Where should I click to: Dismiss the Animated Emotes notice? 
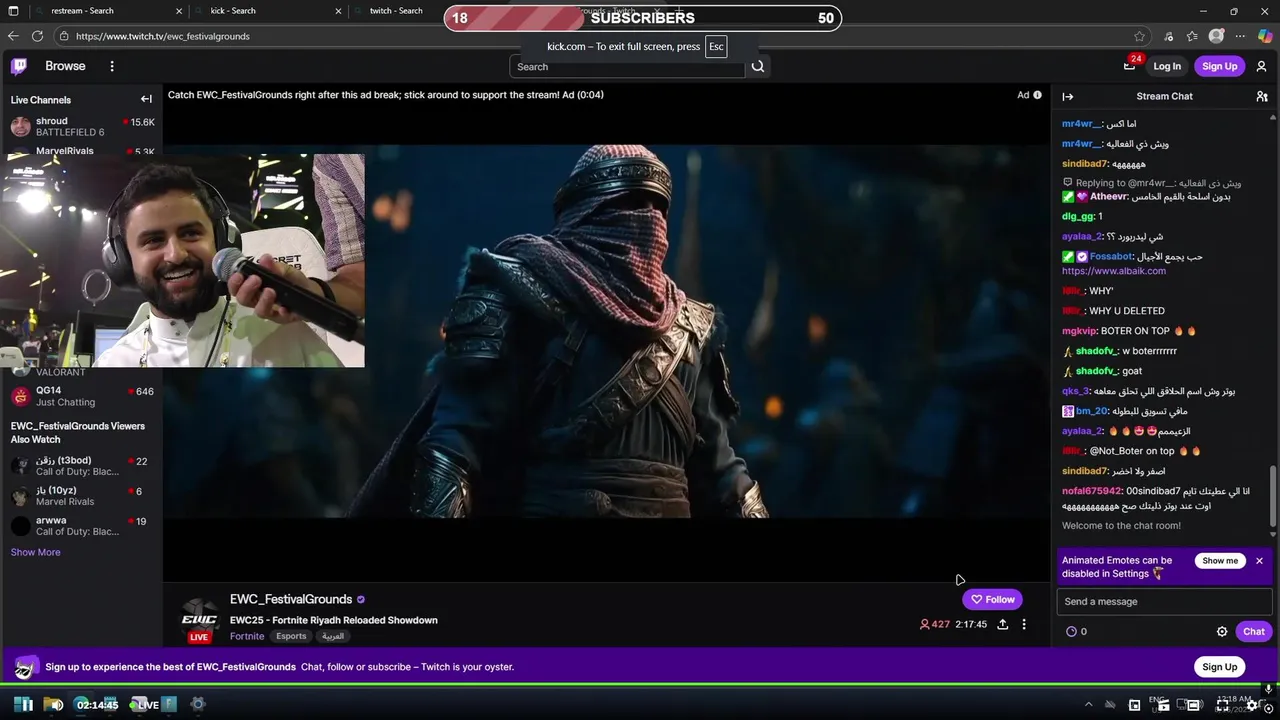1259,561
